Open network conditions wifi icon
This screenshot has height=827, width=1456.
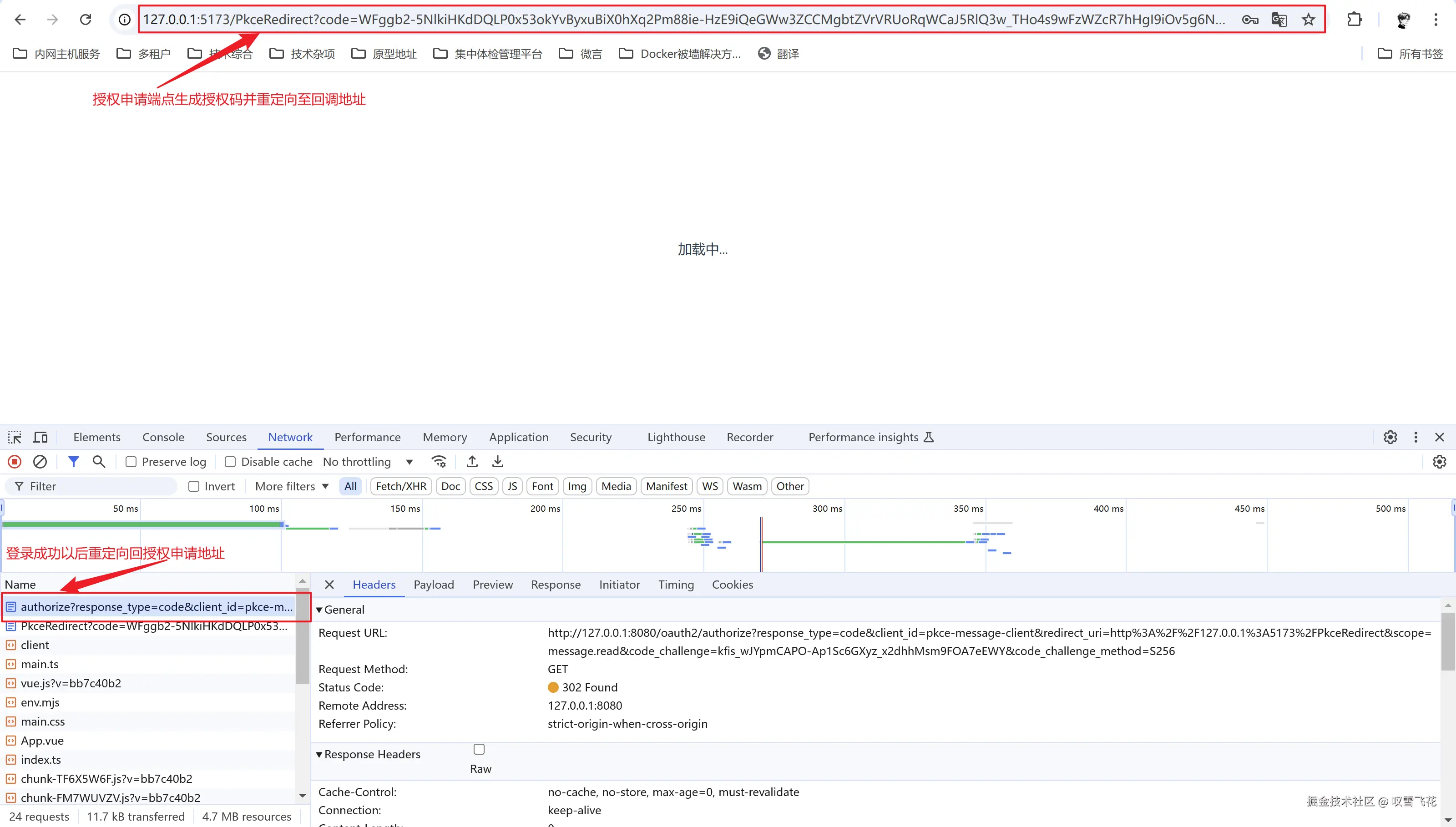point(439,462)
